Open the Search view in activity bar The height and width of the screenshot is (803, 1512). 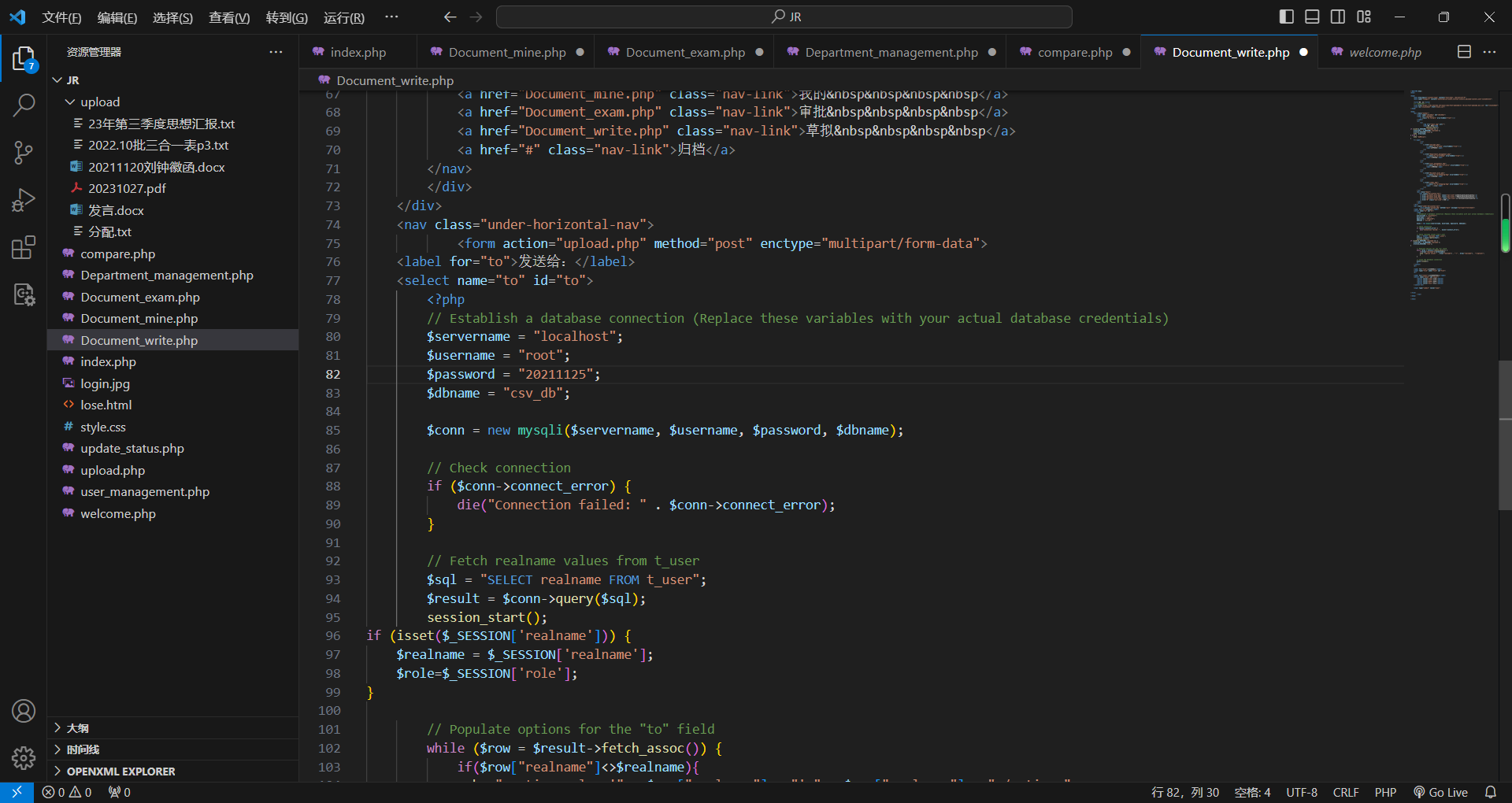pos(24,105)
